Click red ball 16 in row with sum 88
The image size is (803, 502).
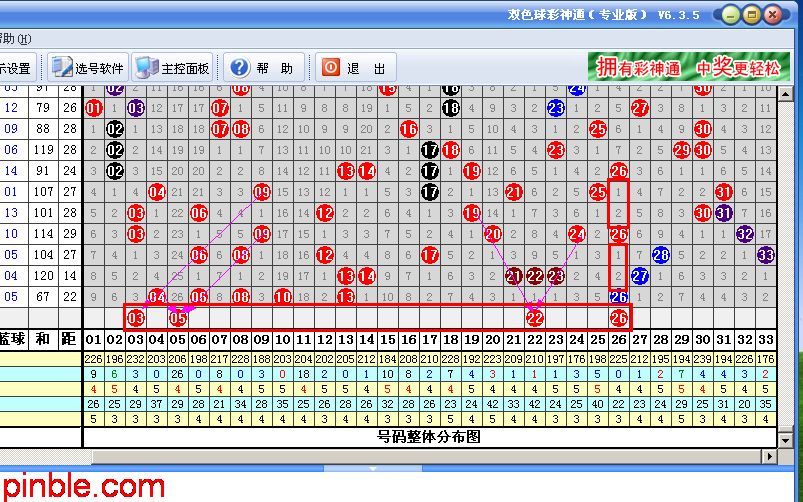[x=409, y=129]
